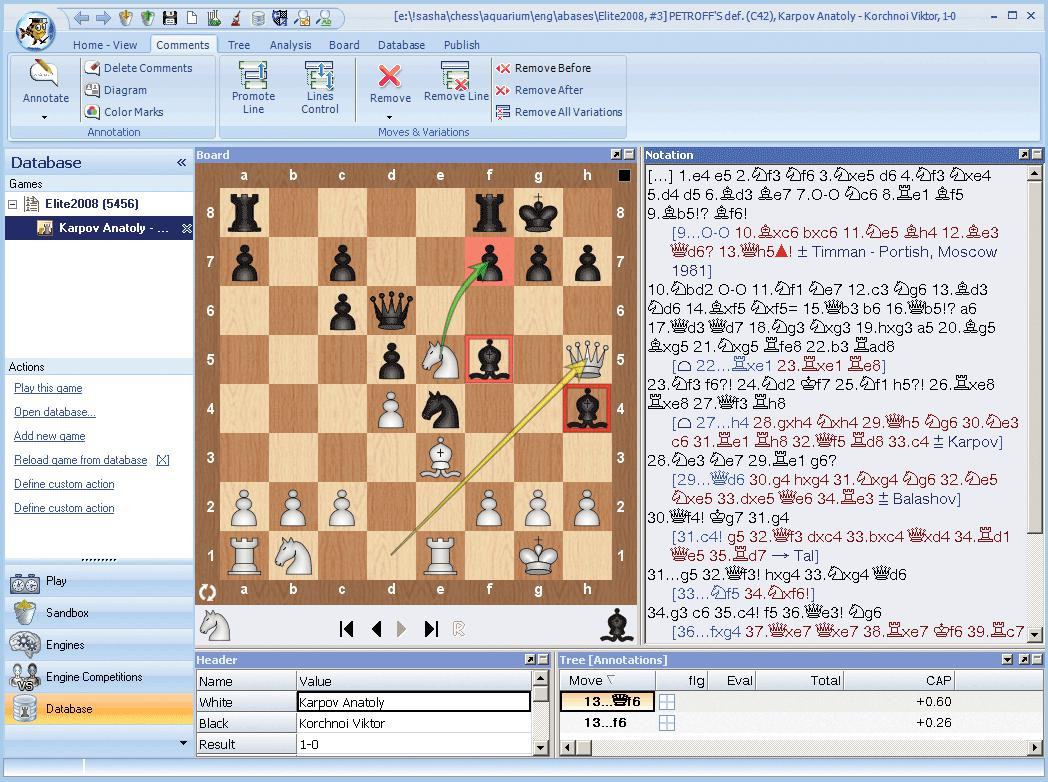Close the Karpov Anatoly game entry
This screenshot has width=1048, height=782.
(186, 229)
